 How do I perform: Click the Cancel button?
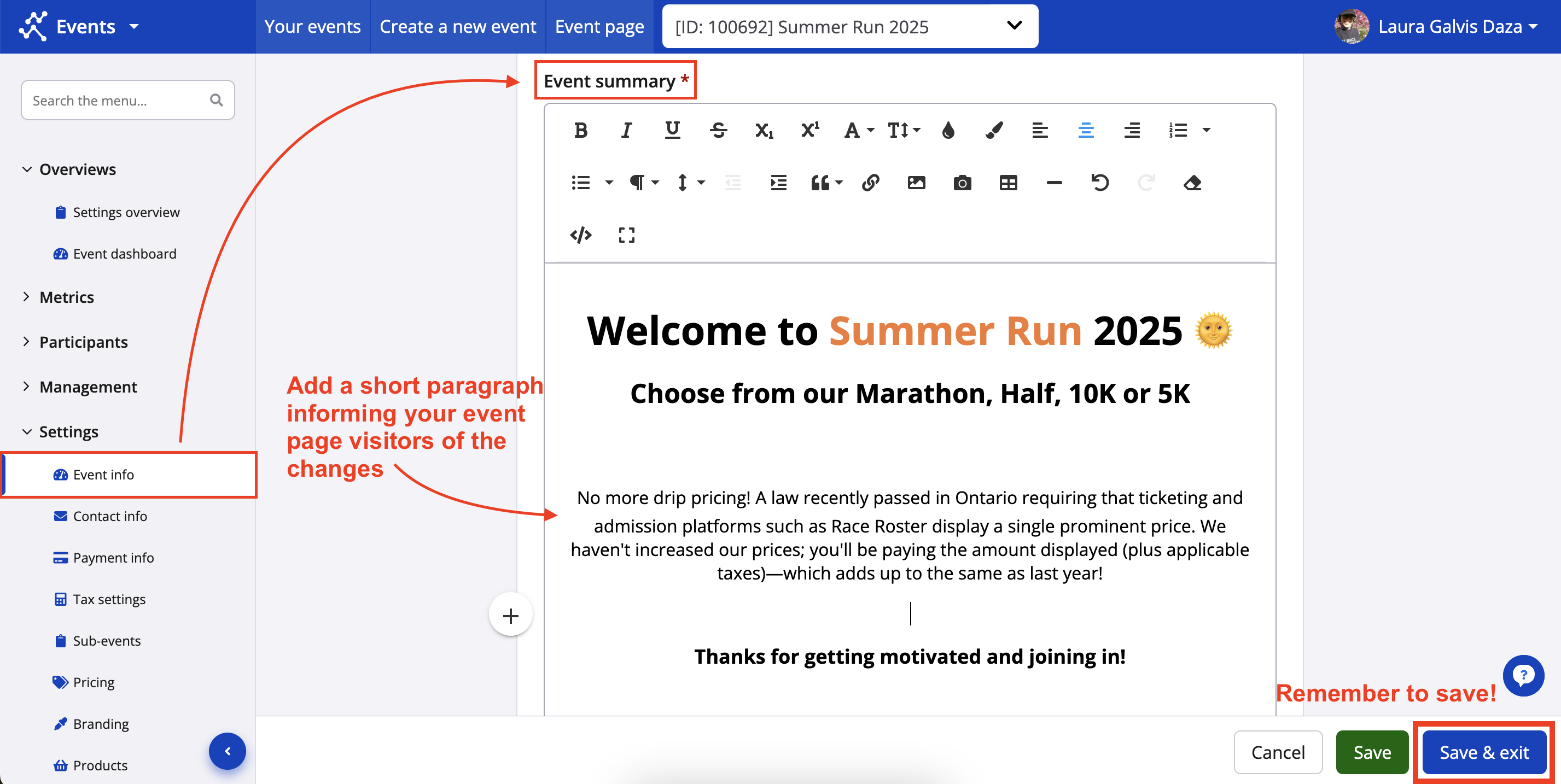1277,752
